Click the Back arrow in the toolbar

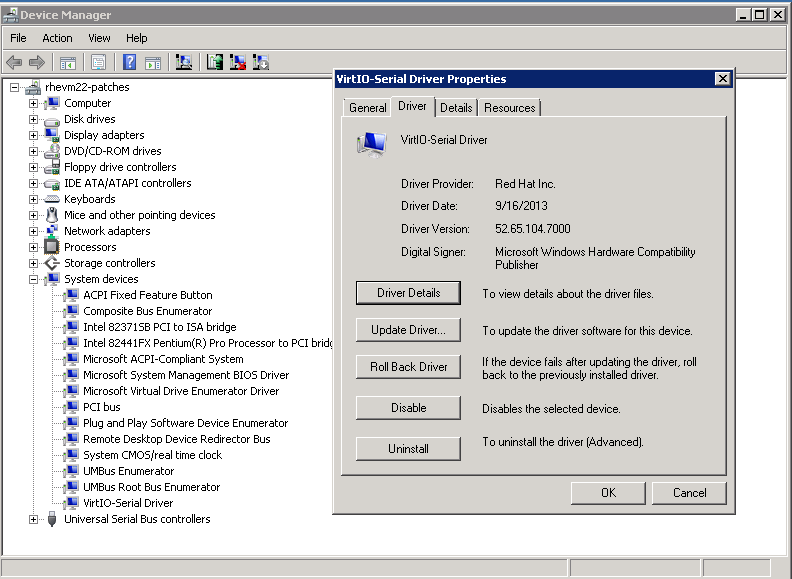click(14, 63)
